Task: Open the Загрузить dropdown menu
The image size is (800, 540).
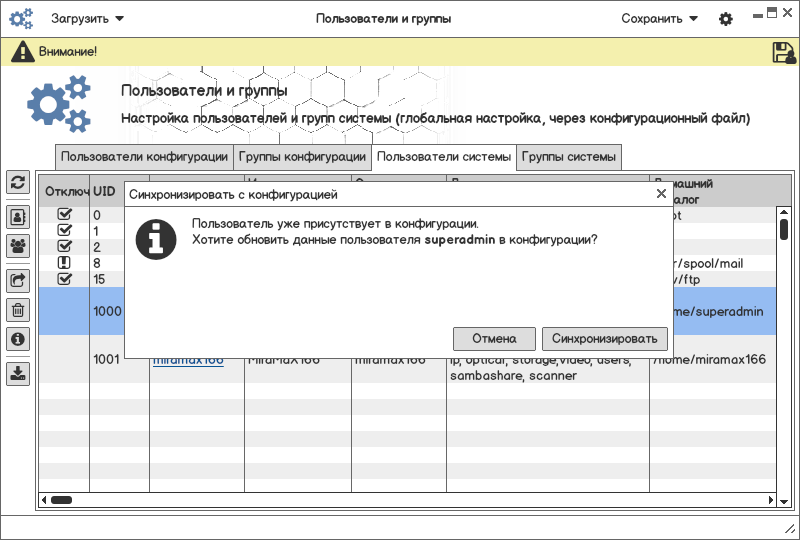Action: coord(87,19)
